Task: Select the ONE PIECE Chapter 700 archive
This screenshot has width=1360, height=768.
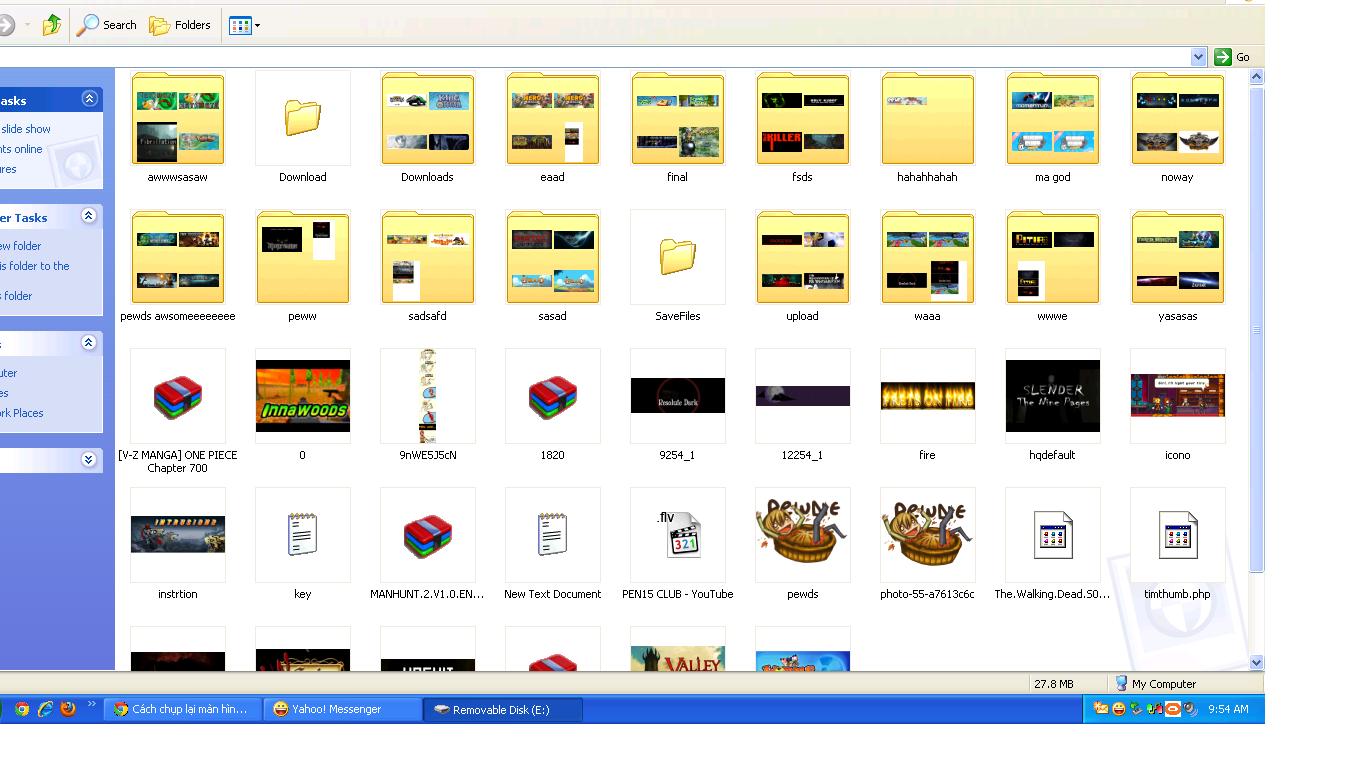Action: [x=178, y=411]
